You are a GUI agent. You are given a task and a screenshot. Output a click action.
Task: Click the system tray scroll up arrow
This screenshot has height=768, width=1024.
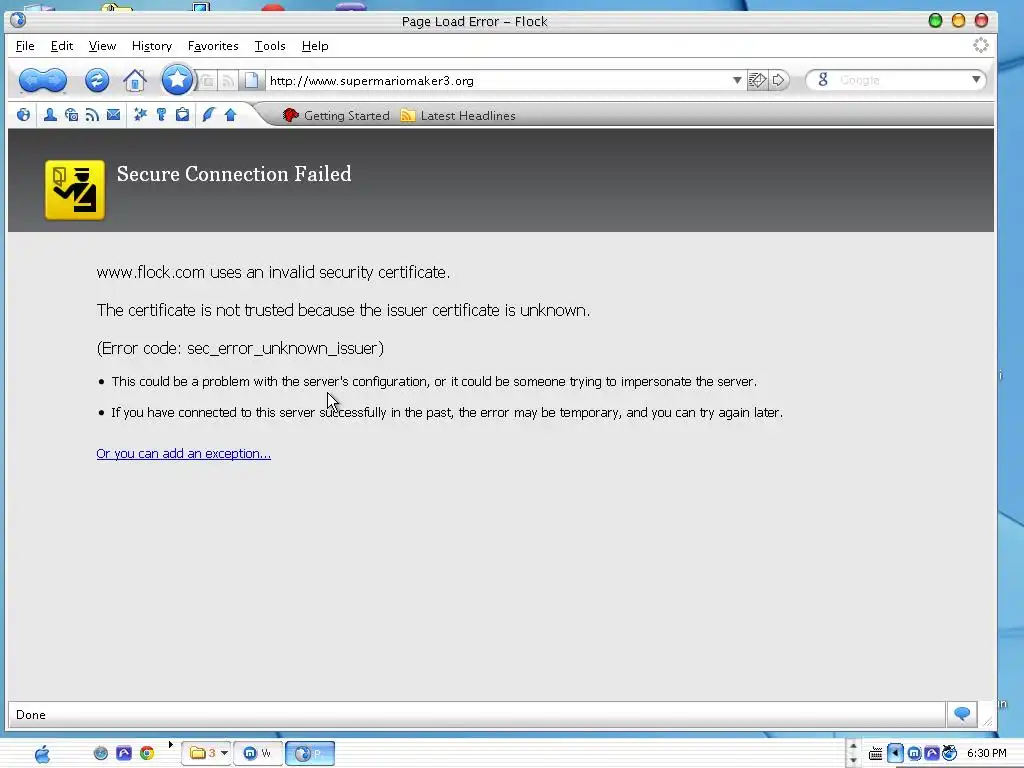(852, 745)
